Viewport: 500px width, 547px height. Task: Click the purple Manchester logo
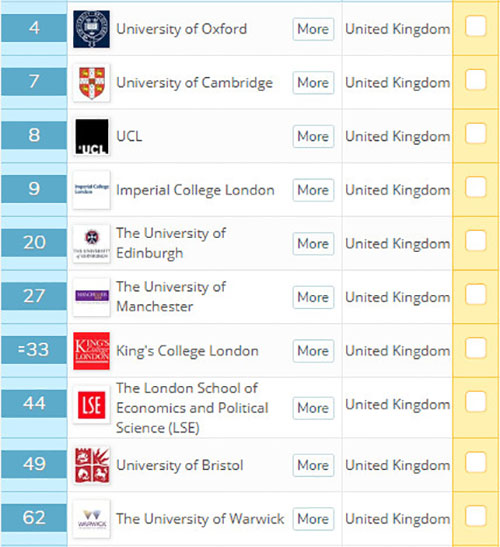91,298
